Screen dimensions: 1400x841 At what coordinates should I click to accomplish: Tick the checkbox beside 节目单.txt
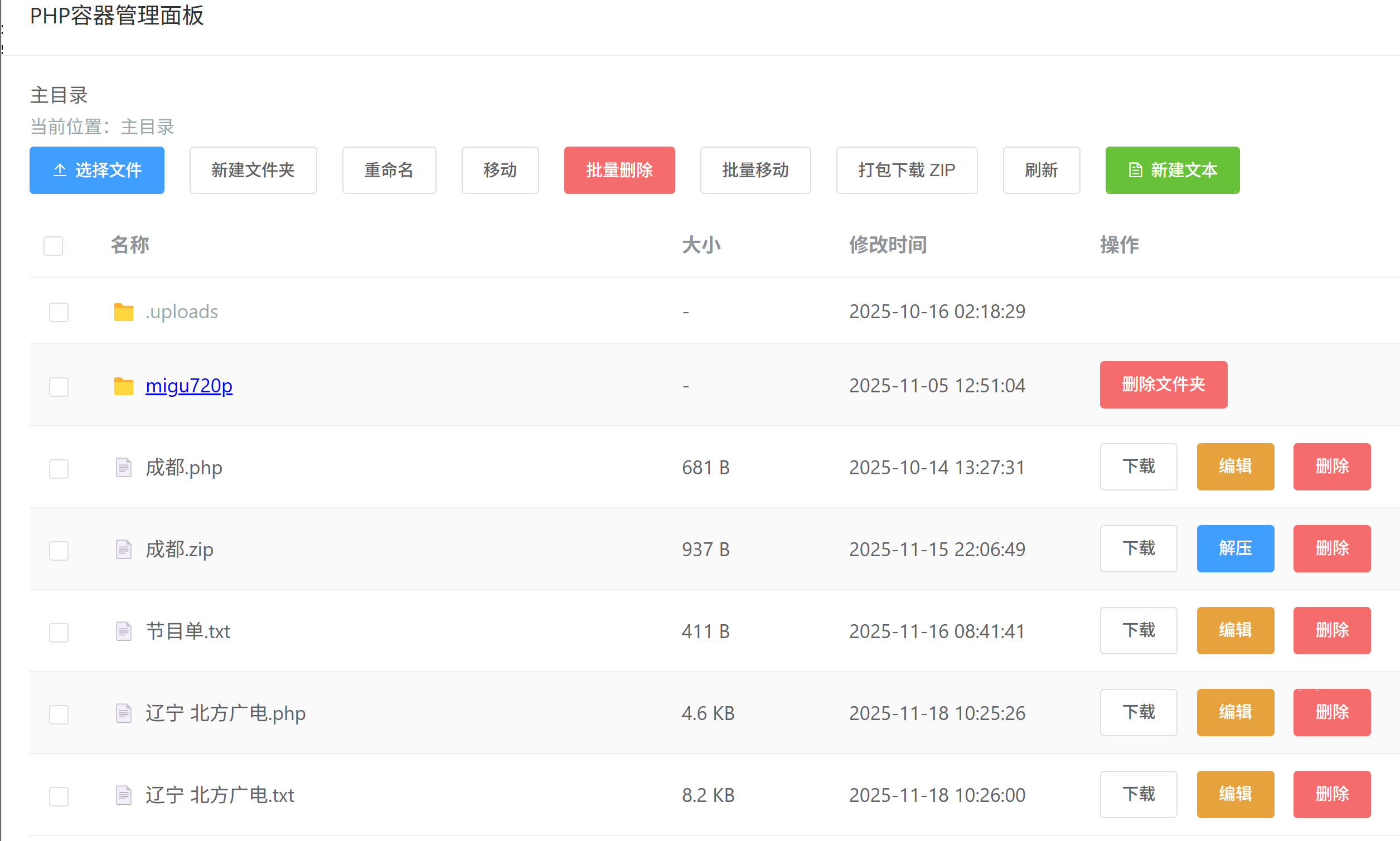point(59,633)
